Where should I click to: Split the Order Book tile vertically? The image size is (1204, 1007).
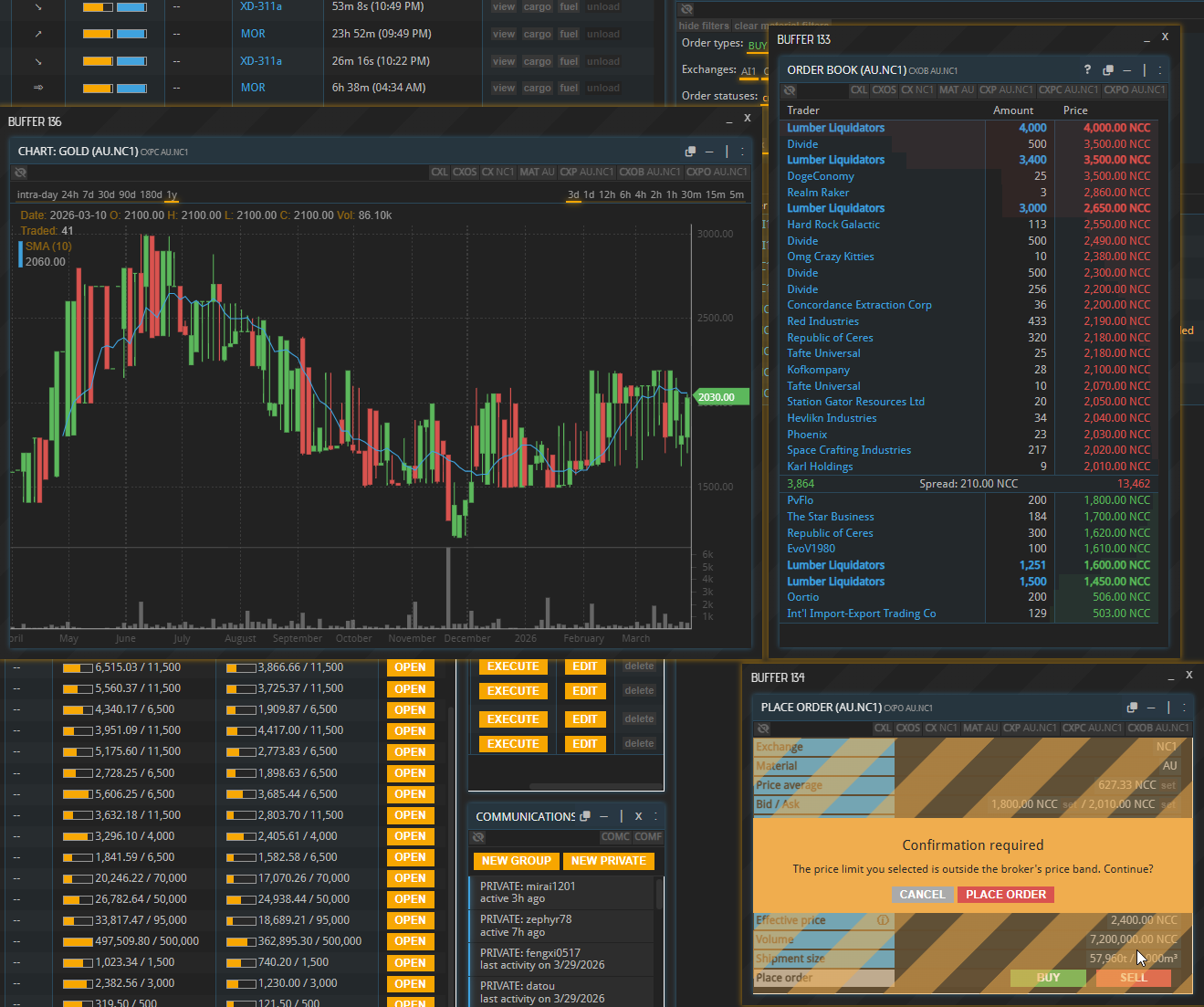click(1144, 70)
